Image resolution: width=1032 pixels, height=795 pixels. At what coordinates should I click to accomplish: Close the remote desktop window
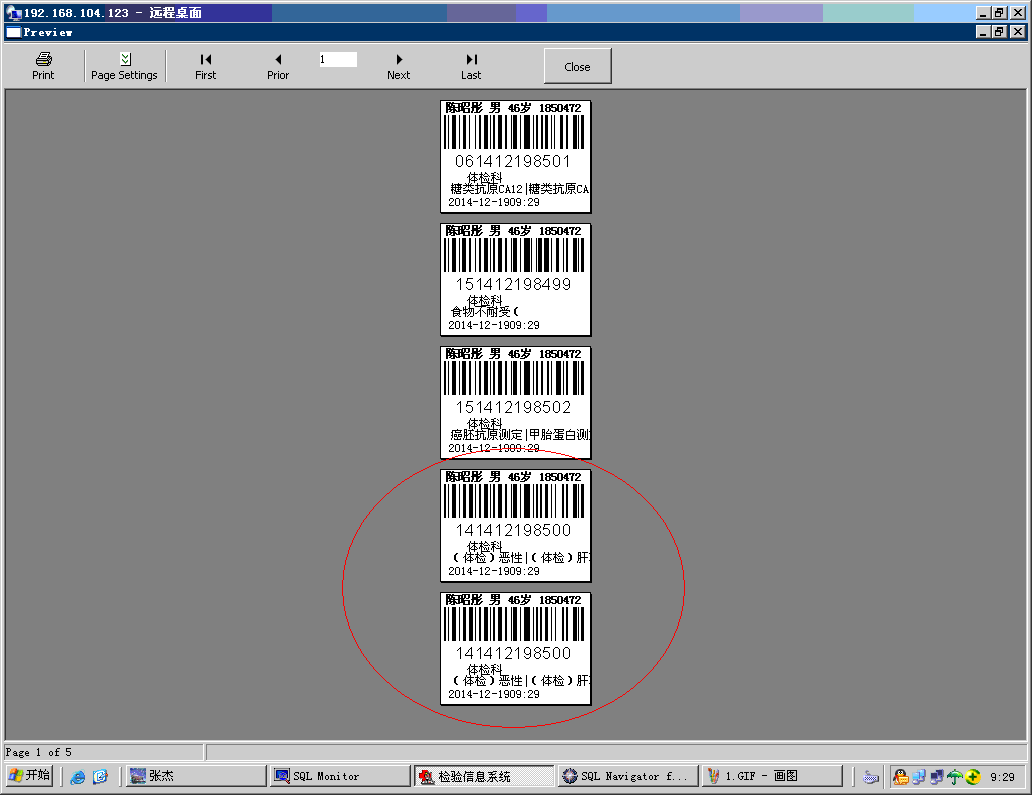click(1018, 13)
